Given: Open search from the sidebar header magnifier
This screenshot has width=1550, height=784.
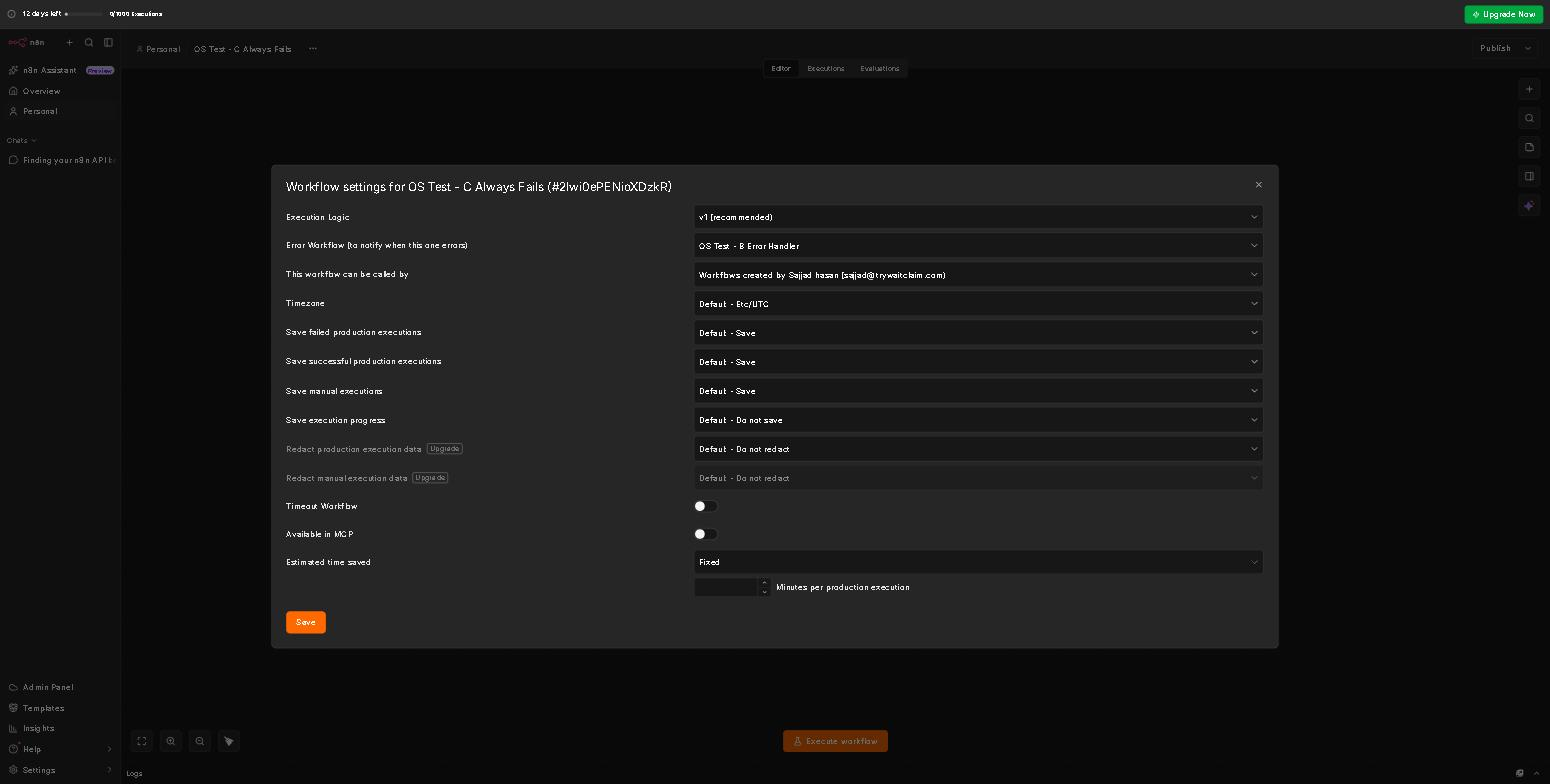Looking at the screenshot, I should pyautogui.click(x=89, y=43).
